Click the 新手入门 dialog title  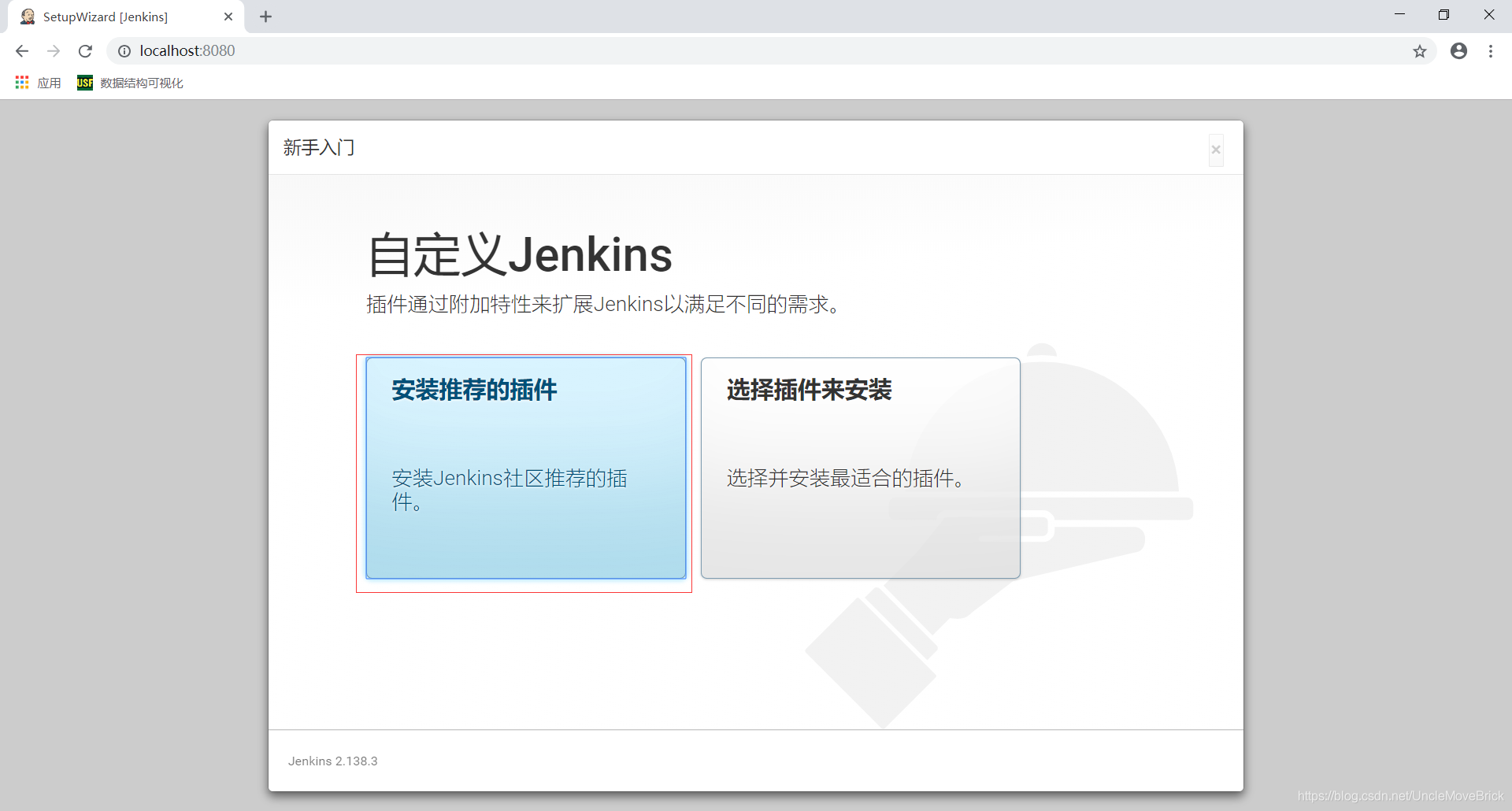319,148
